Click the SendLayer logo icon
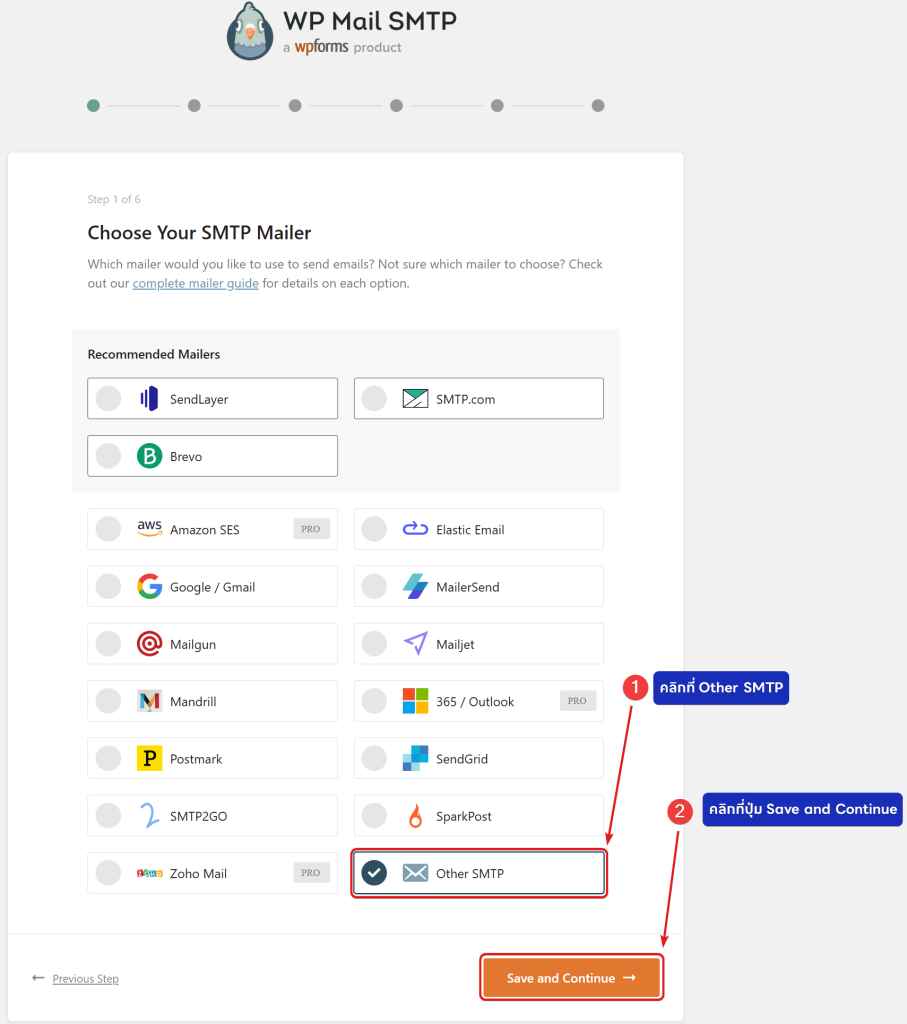Screen dimensions: 907x1024 point(149,399)
